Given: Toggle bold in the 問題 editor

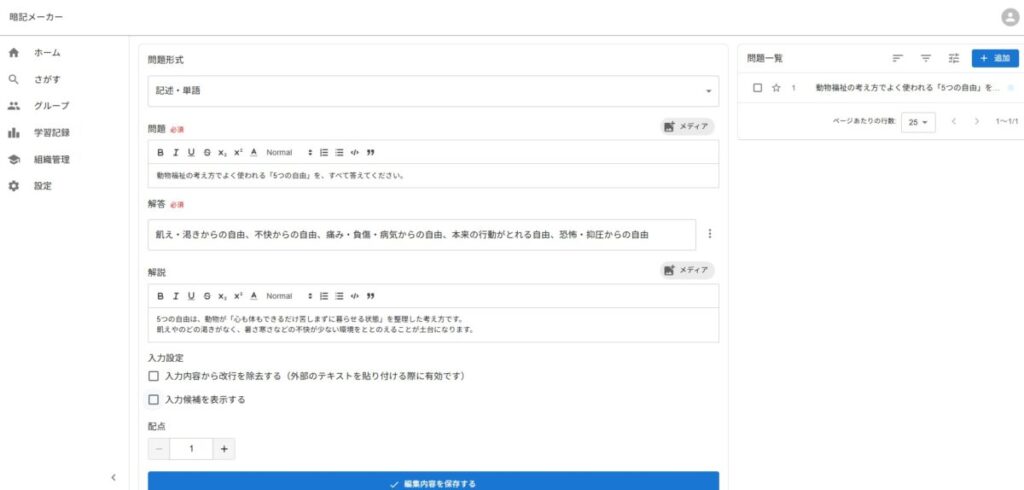Looking at the screenshot, I should [160, 152].
